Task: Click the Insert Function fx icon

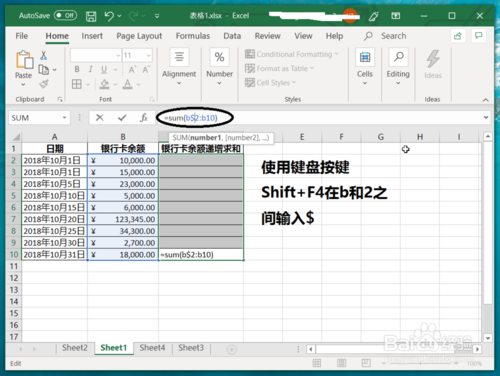Action: coord(144,118)
